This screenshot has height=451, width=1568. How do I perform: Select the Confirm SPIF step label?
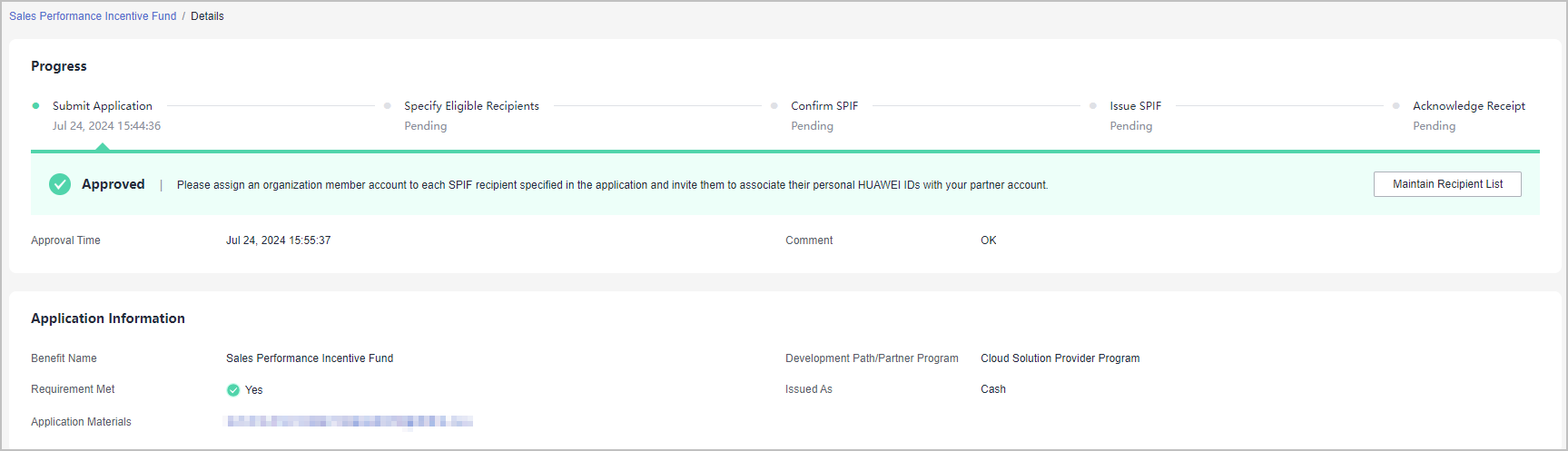(x=824, y=106)
